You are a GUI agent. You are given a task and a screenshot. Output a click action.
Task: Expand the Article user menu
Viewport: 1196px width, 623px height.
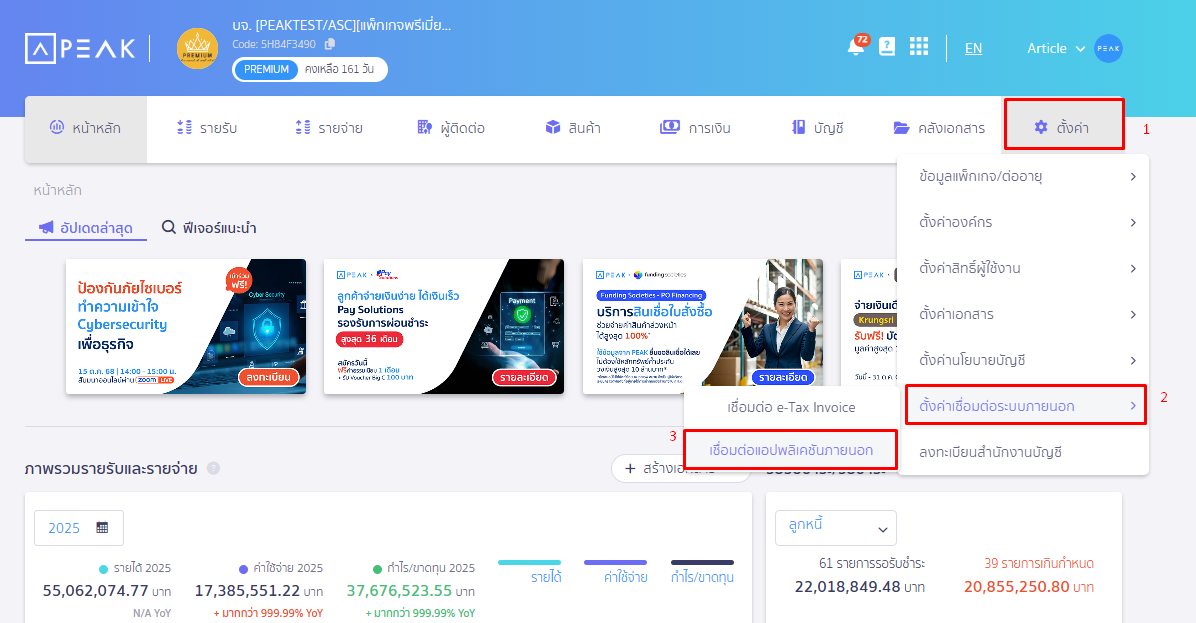1055,48
